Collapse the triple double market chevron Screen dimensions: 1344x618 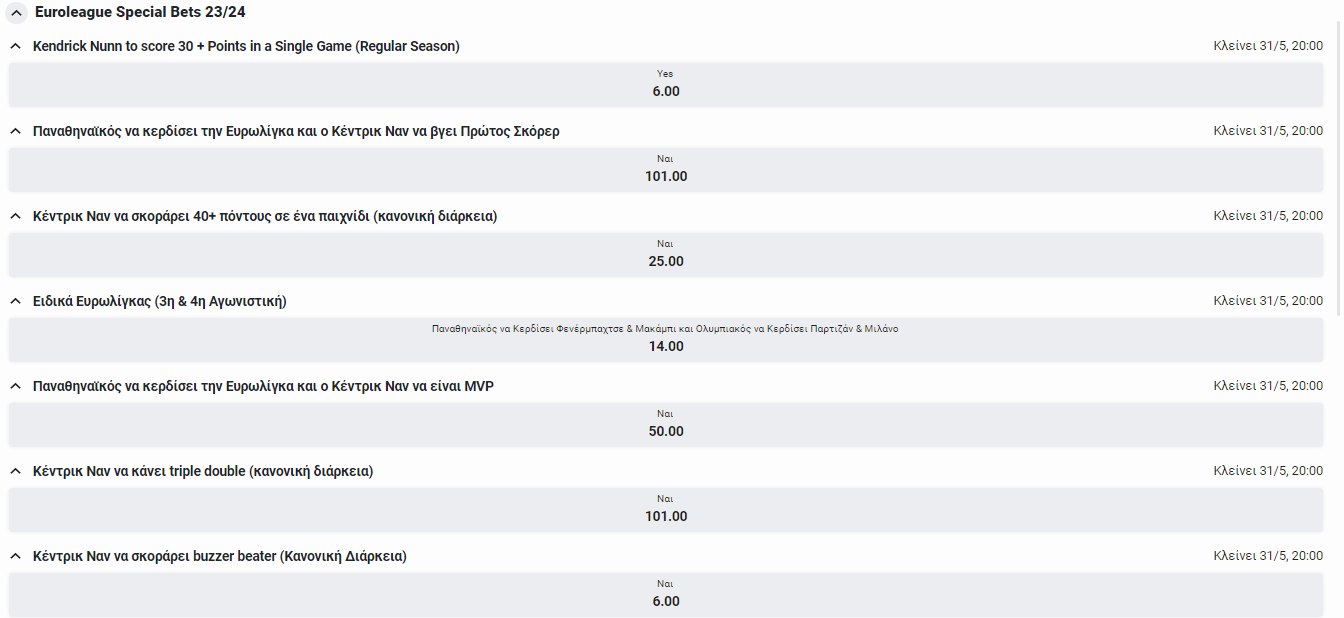tap(15, 472)
